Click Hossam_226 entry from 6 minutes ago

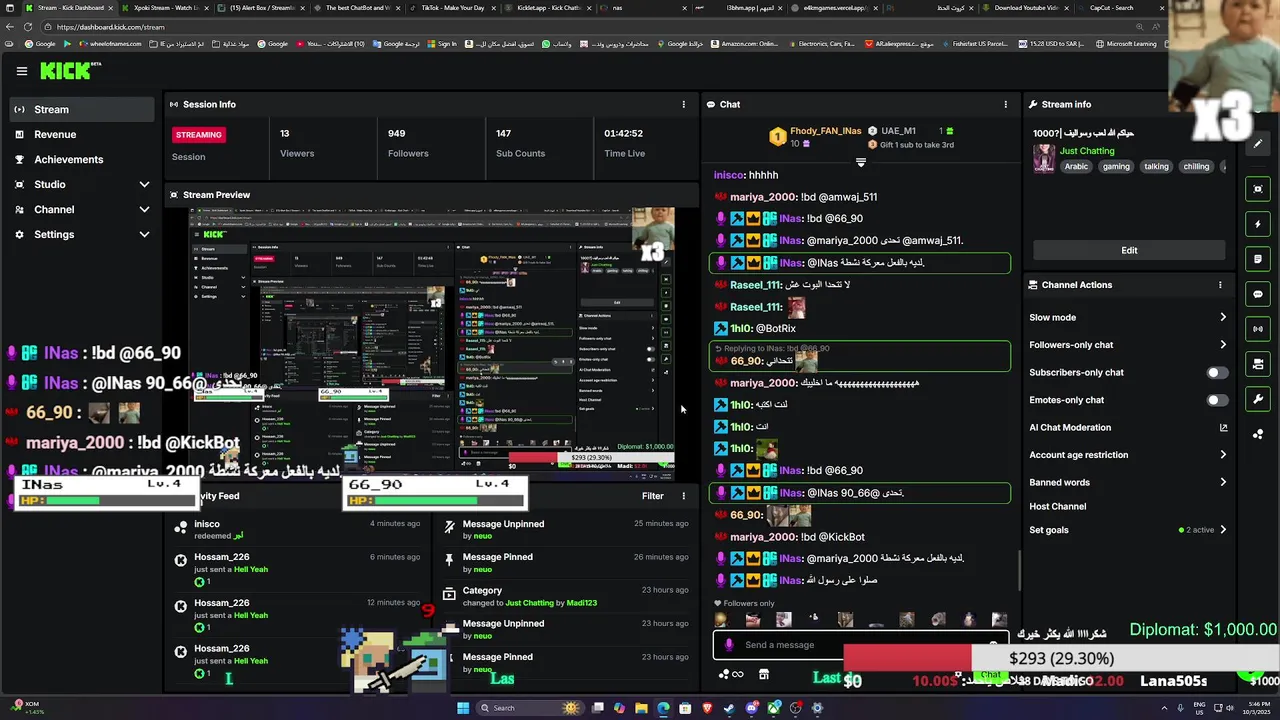pyautogui.click(x=296, y=569)
